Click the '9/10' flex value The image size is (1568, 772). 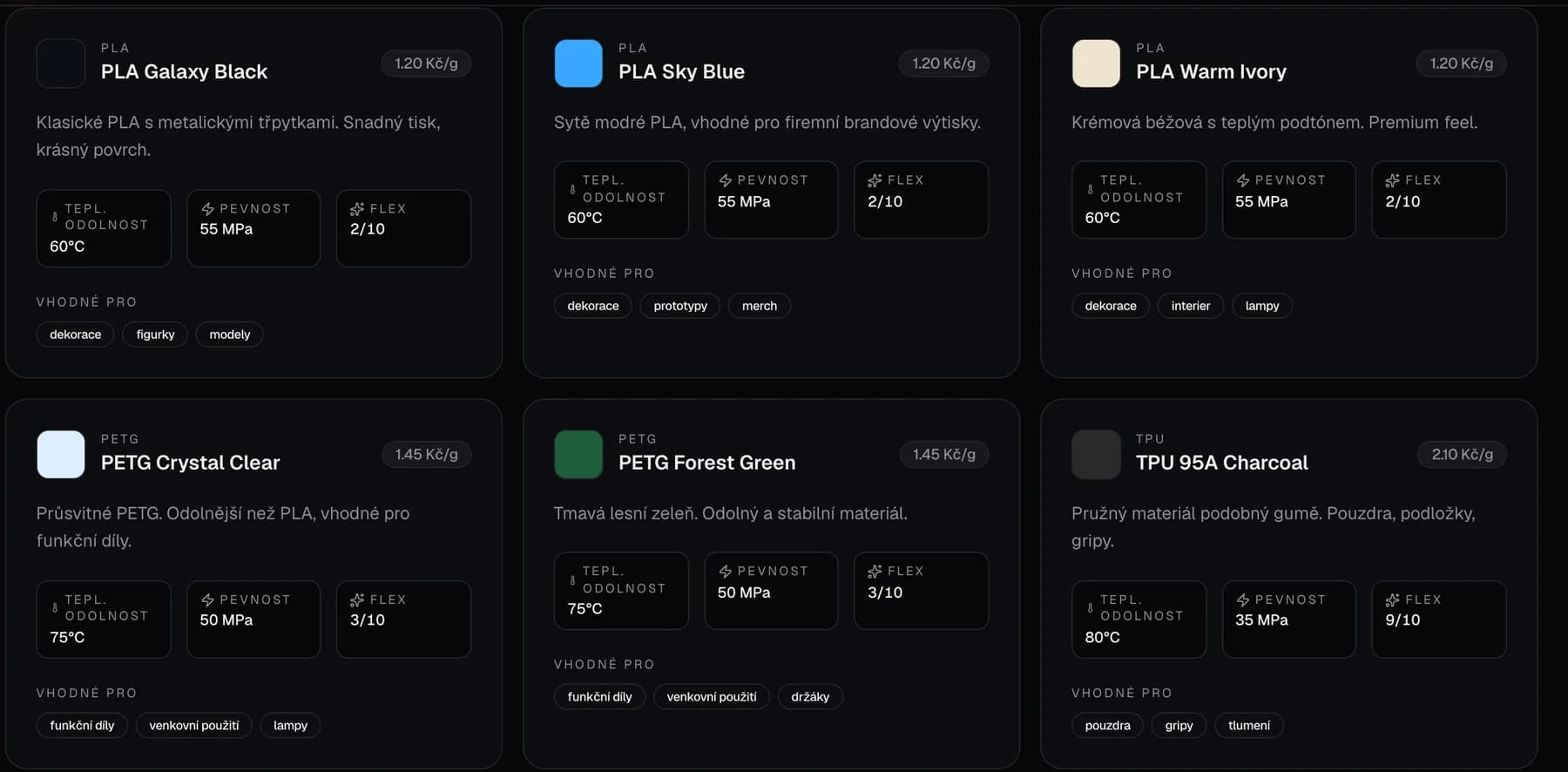(1402, 620)
